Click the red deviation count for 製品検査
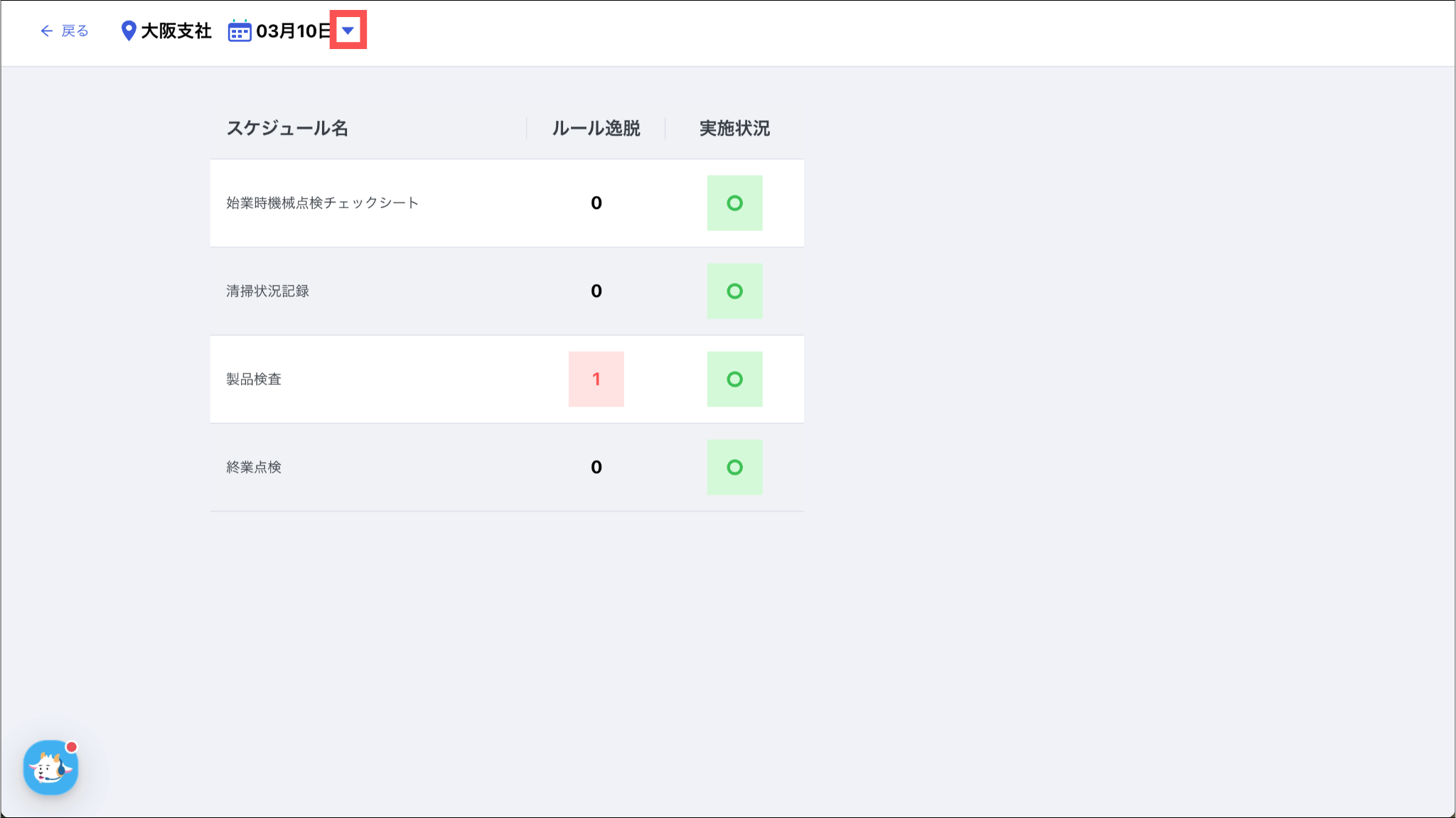The image size is (1456, 818). [596, 380]
